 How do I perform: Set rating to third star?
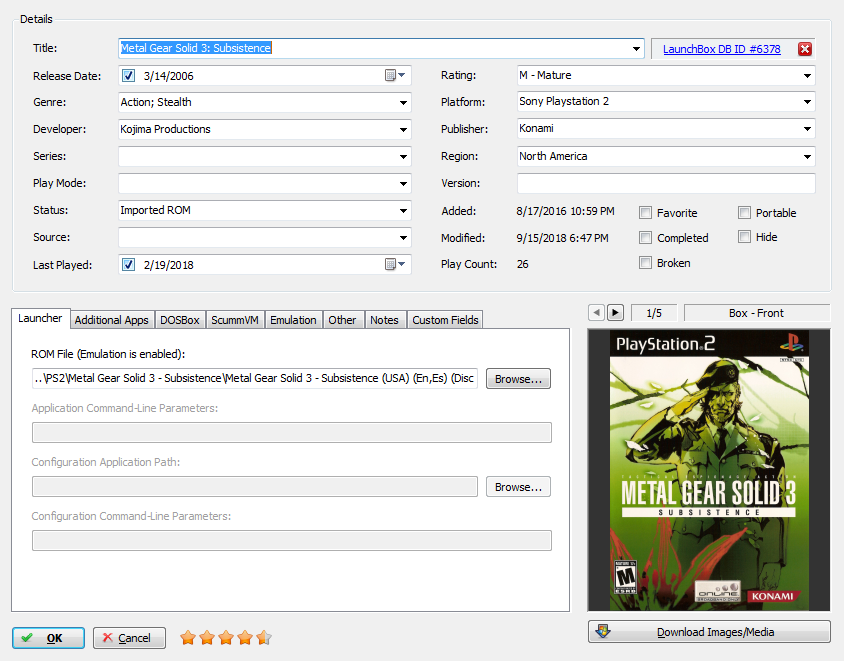click(226, 638)
